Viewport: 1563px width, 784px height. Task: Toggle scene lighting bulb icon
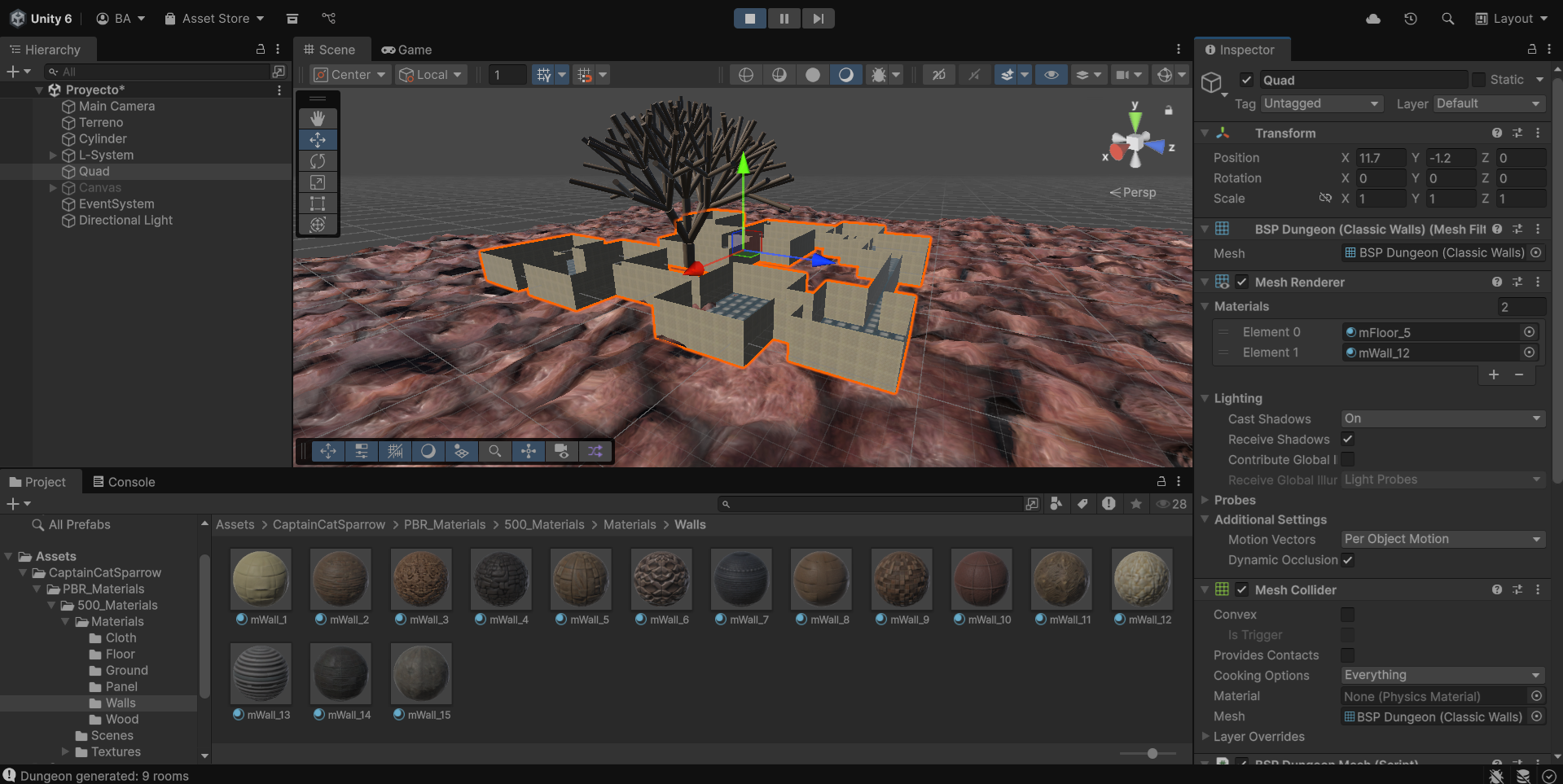pos(974,75)
